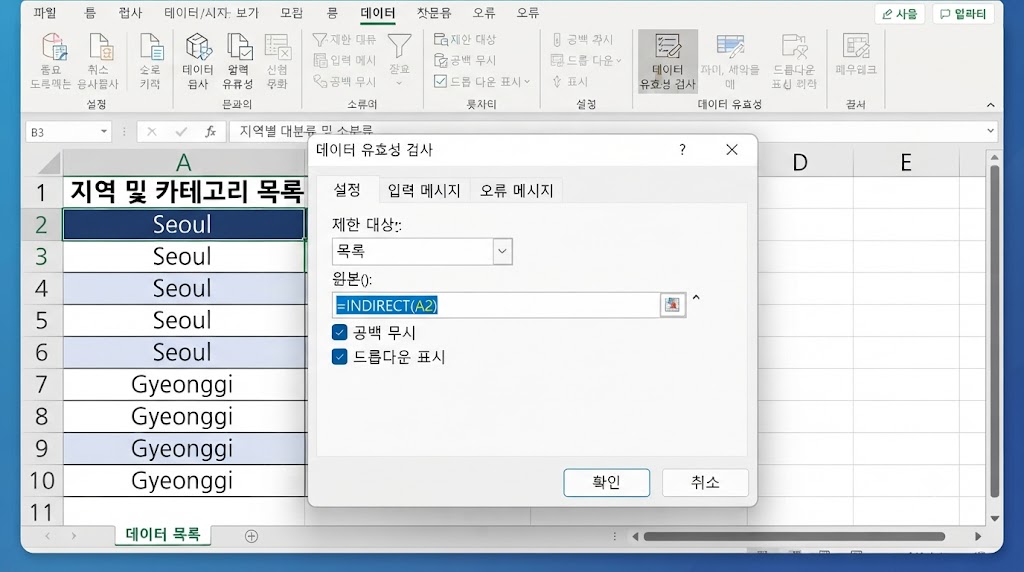Click the formula bar cancel X icon
Screen dimensions: 1024x572
152,132
